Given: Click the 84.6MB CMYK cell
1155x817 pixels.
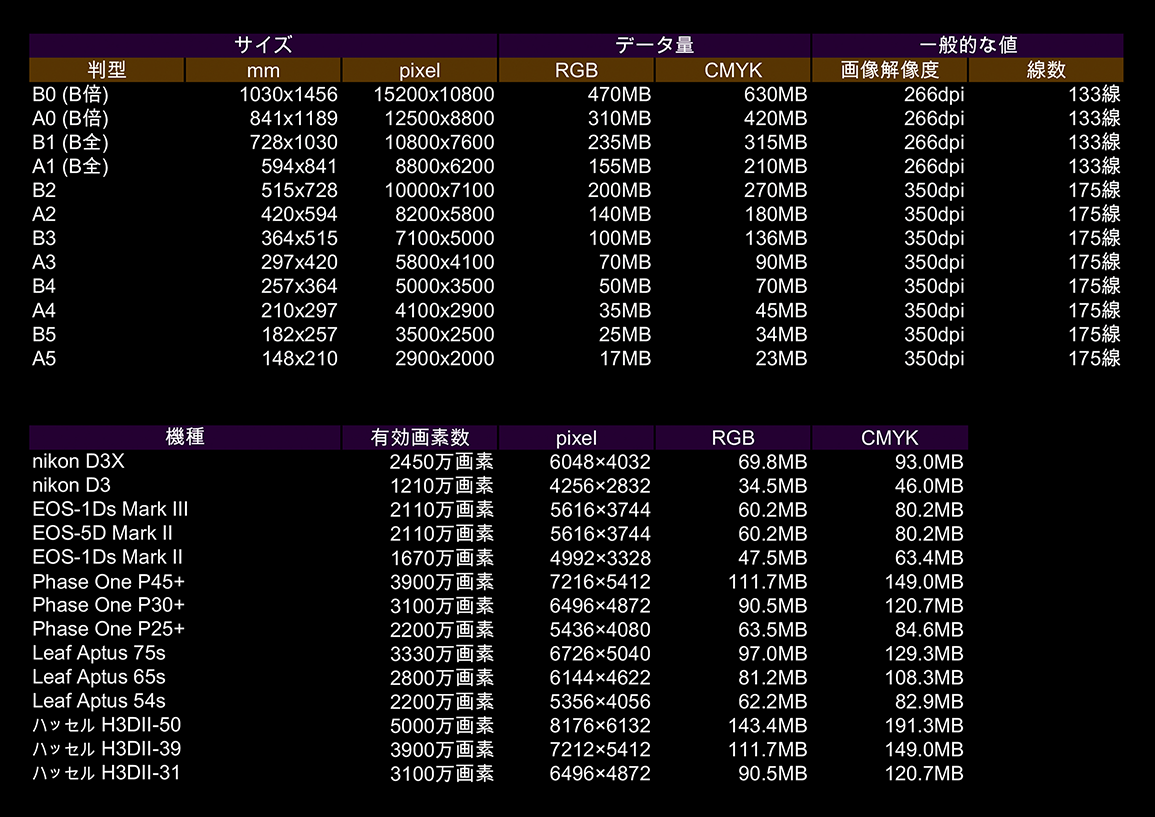Looking at the screenshot, I should (x=929, y=630).
